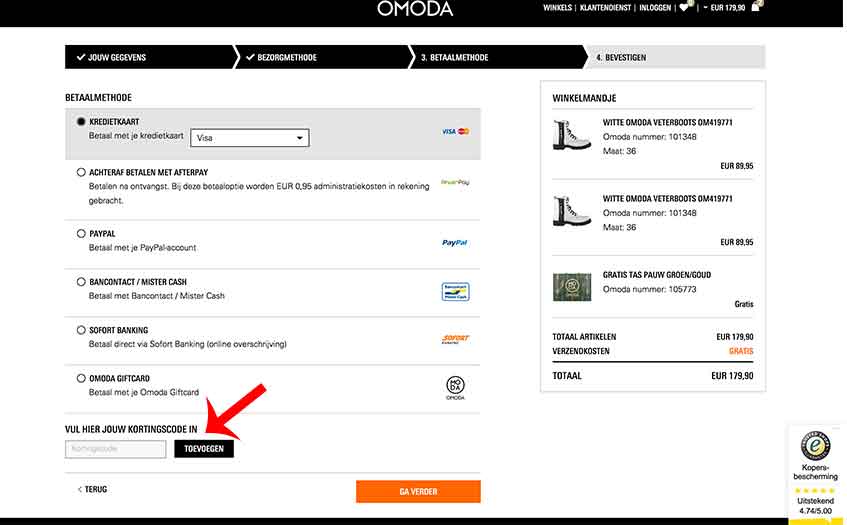This screenshot has width=847, height=525.
Task: Select Achteraf betalen met AfterPay option
Action: [81, 172]
